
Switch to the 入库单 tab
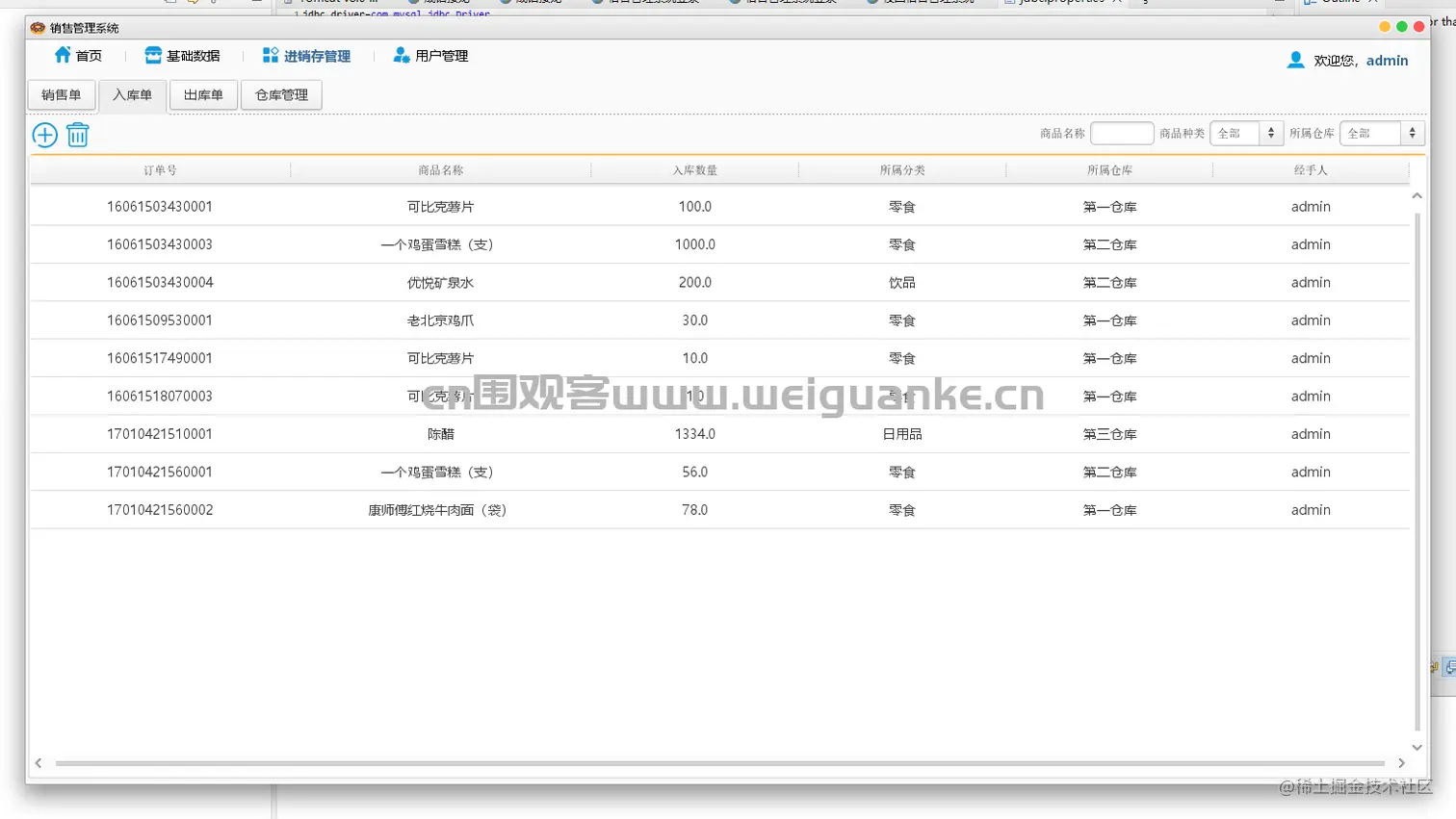point(132,94)
